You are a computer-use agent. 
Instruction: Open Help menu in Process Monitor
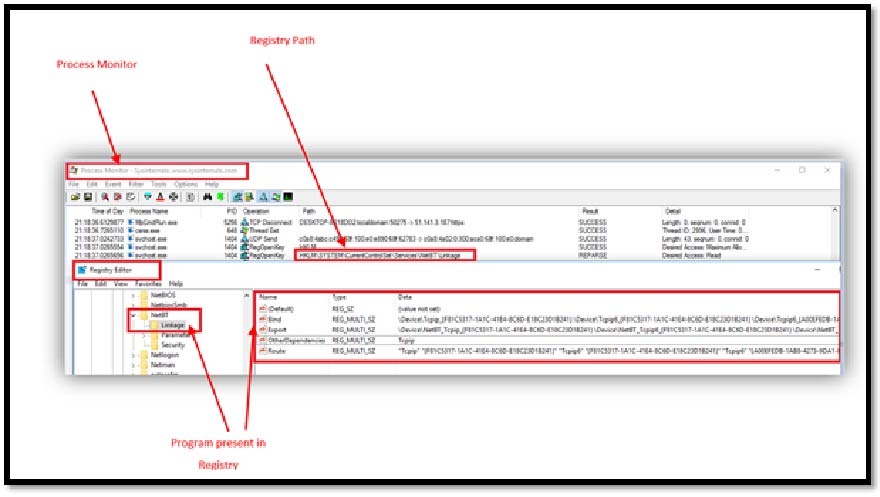point(212,184)
